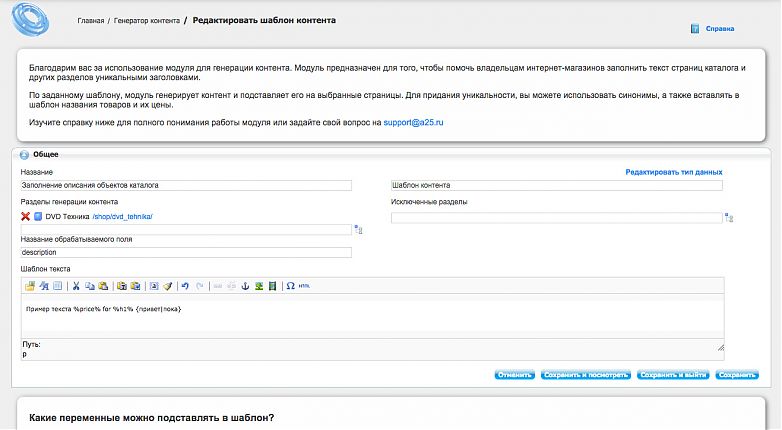Open section tree picker for Исключенные разделы
The image size is (782, 430).
(729, 218)
